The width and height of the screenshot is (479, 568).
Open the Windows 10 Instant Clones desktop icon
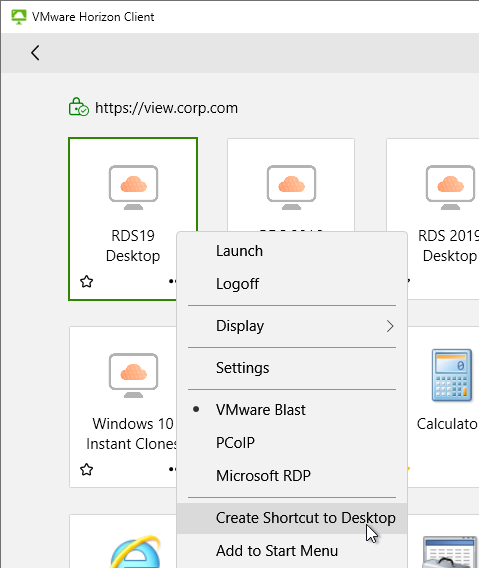coord(133,375)
